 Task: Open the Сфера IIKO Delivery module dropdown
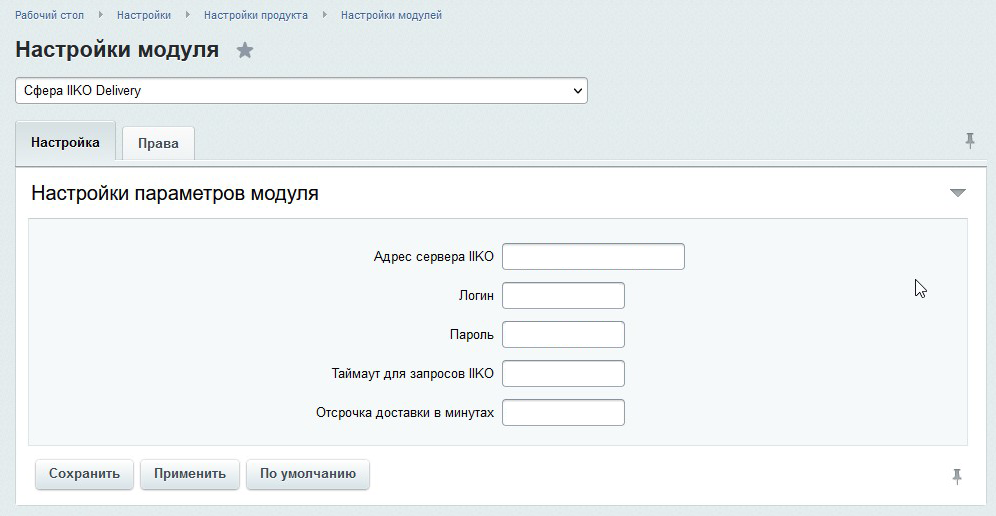(301, 90)
